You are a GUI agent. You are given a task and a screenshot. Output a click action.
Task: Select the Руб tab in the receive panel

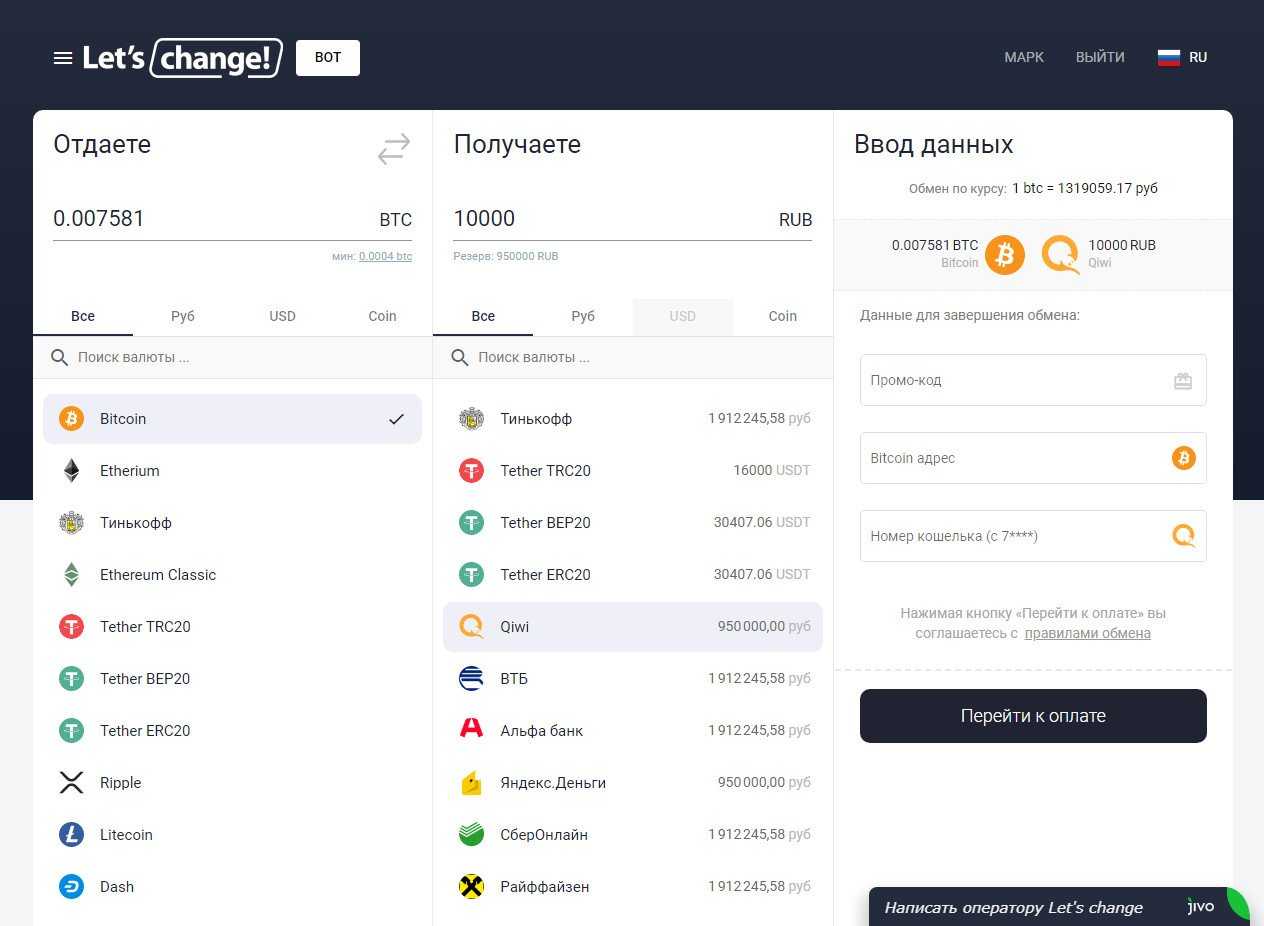coord(583,316)
